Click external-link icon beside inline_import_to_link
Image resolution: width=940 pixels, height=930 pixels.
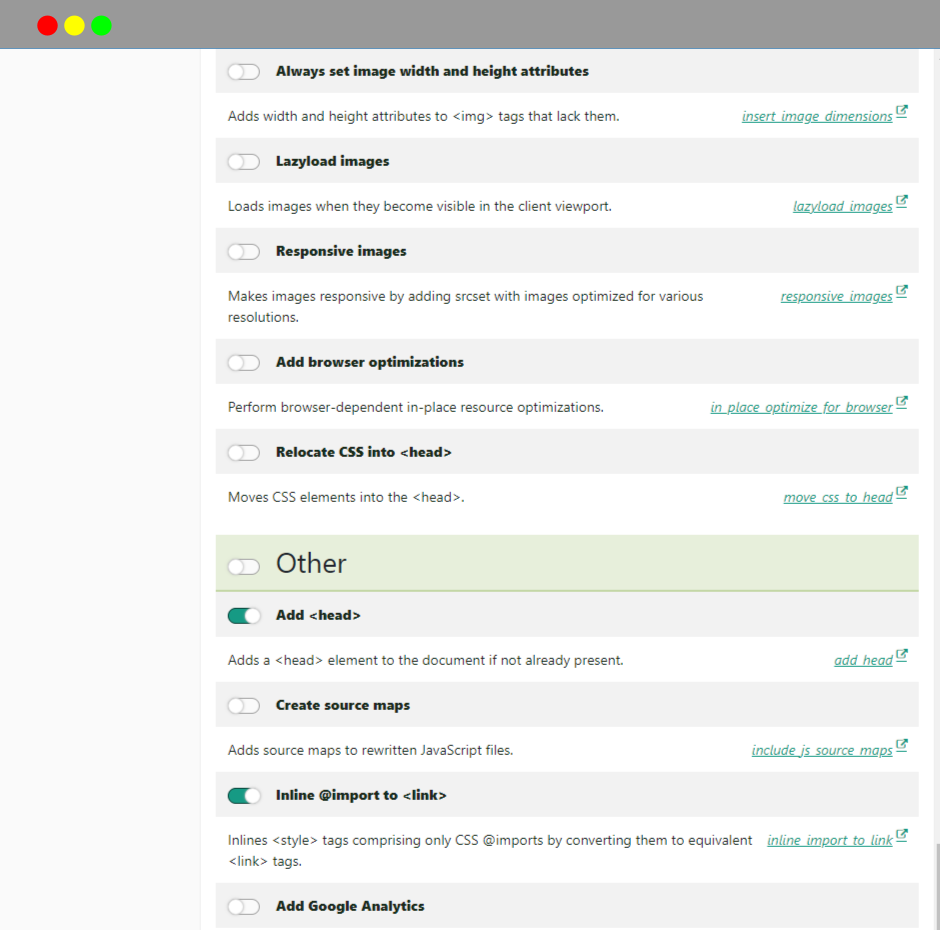click(x=902, y=835)
